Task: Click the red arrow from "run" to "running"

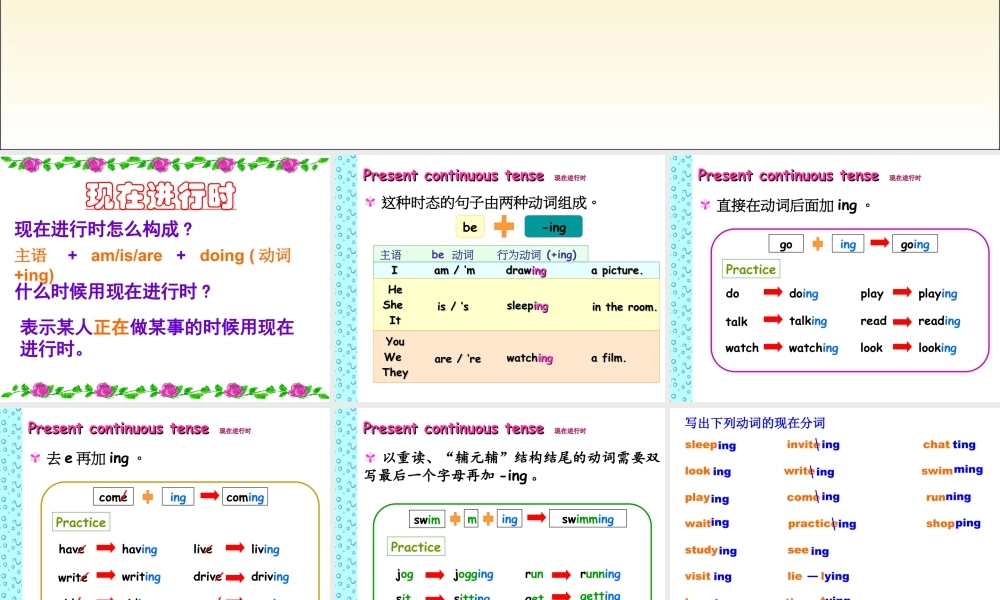Action: 560,574
